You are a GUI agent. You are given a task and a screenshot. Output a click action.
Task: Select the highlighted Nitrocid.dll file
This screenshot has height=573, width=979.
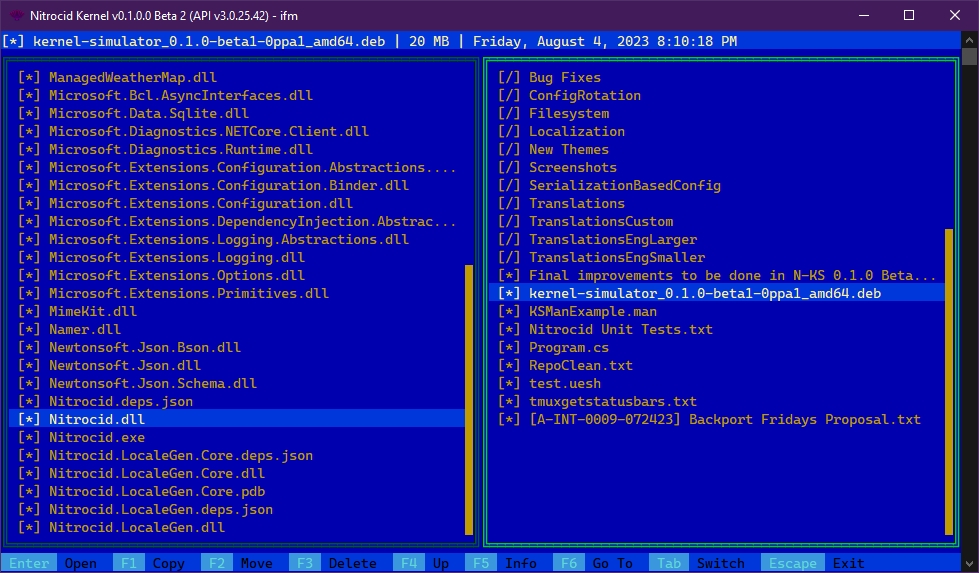tap(96, 419)
